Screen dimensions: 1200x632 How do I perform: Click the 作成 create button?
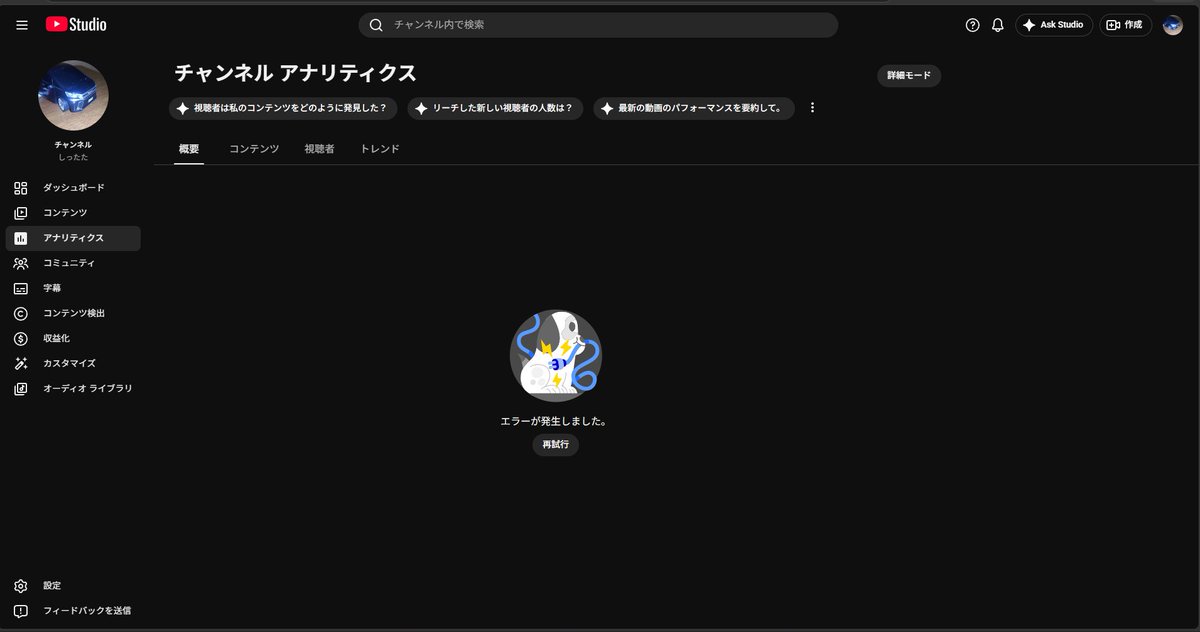tap(1126, 25)
